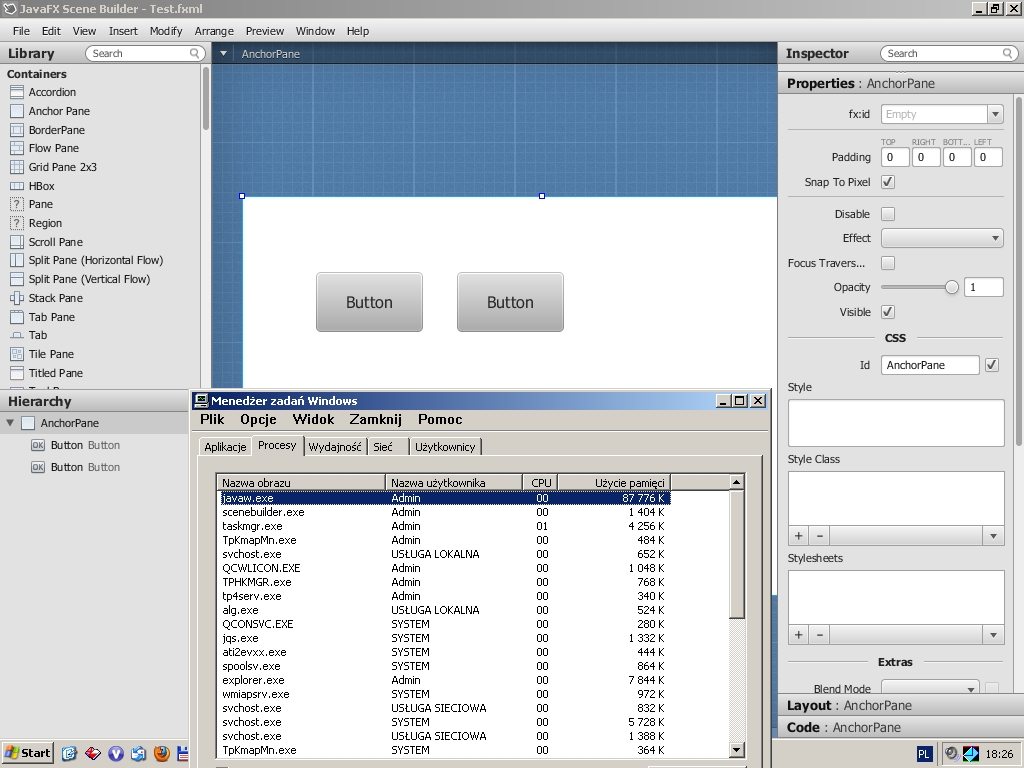Click the Windows Start button
The height and width of the screenshot is (768, 1024).
coord(28,753)
